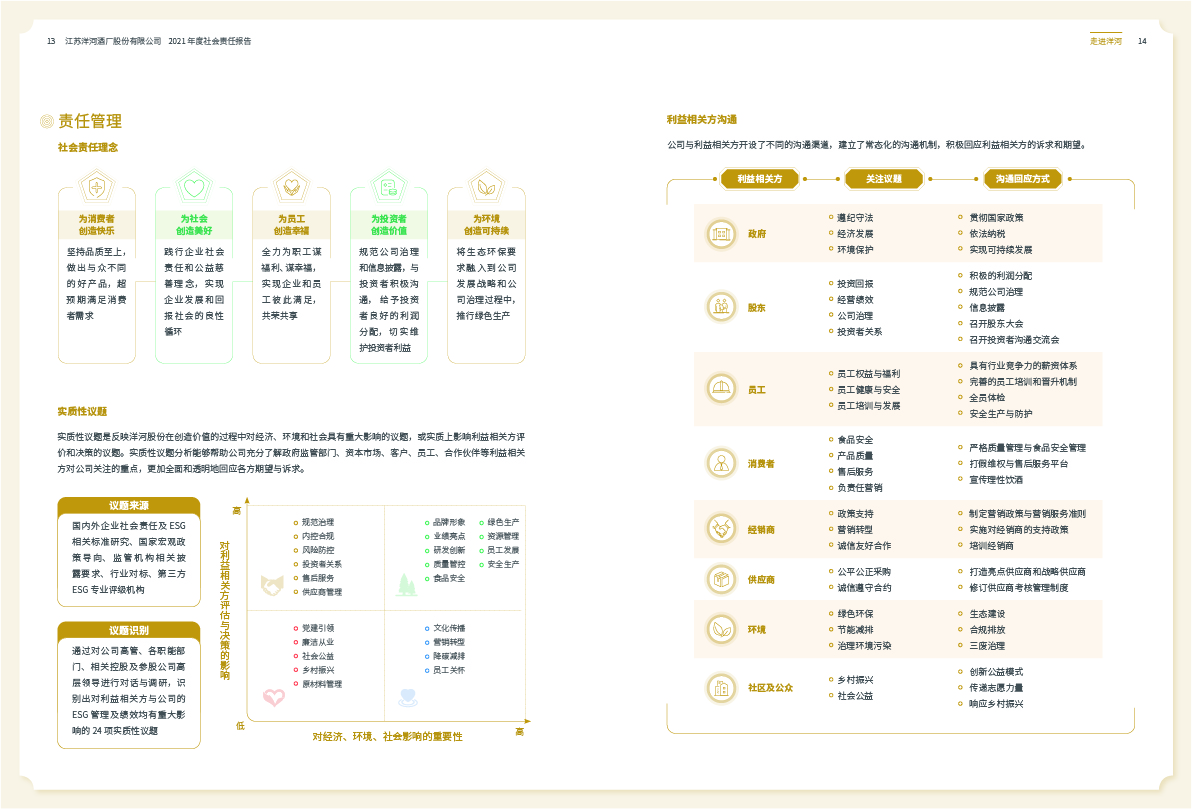The image size is (1192, 809).
Task: Select the 关注议题 column header
Action: [883, 179]
